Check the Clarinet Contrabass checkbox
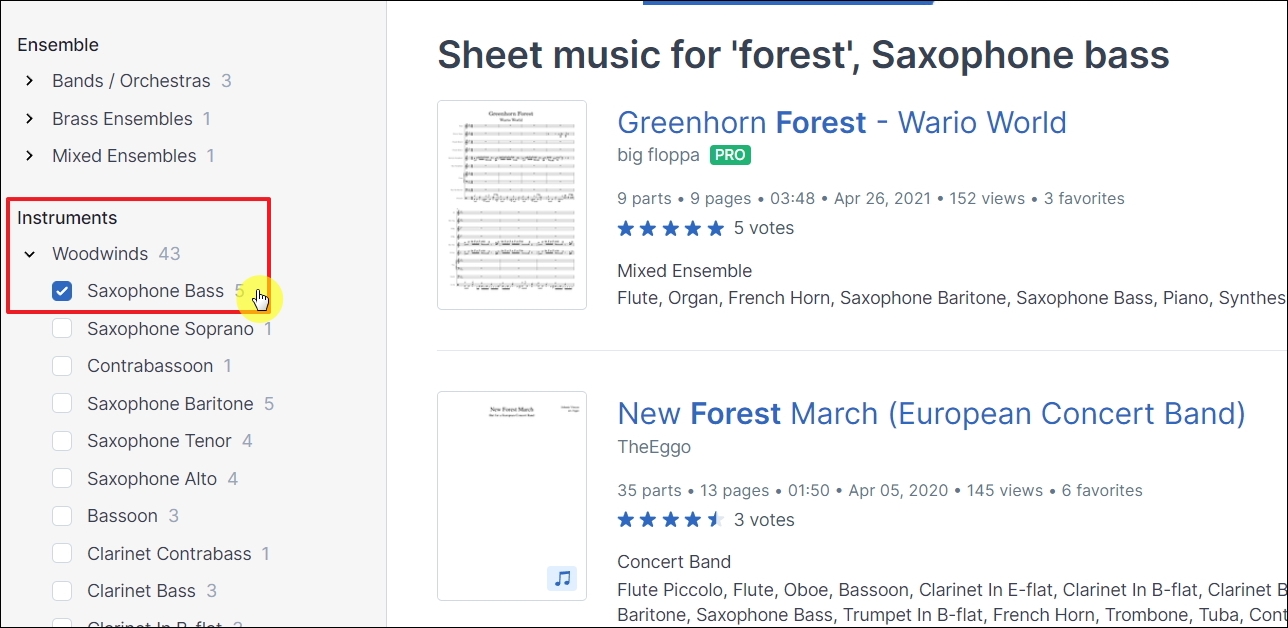The width and height of the screenshot is (1288, 628). coord(62,554)
